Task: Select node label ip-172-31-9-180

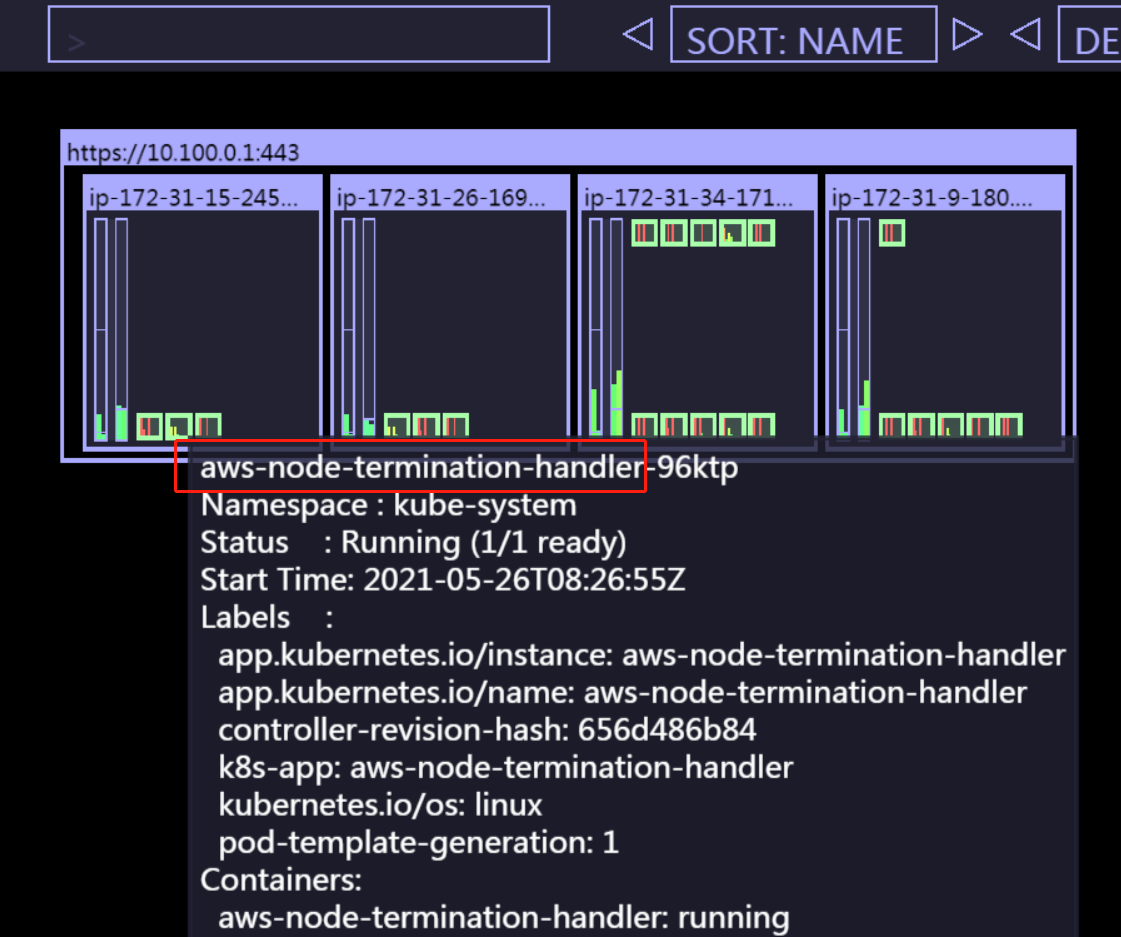Action: 932,197
